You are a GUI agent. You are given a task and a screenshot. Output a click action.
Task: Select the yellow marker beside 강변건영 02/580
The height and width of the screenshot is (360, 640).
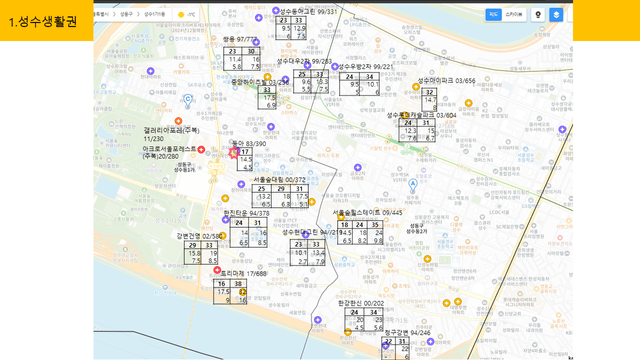coord(222,236)
